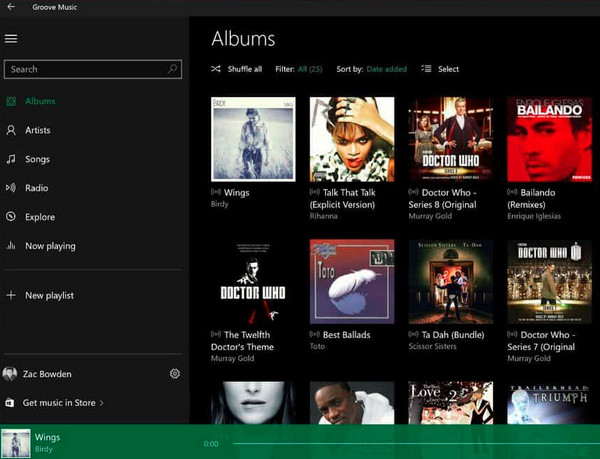Click inside the Search field

click(93, 69)
